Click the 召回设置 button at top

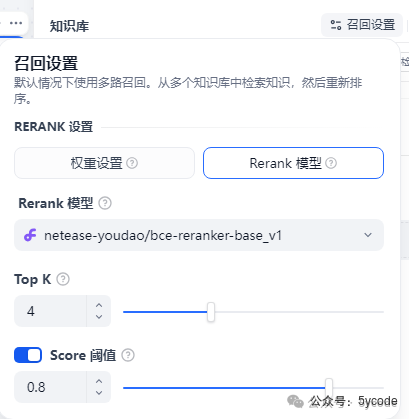[362, 25]
